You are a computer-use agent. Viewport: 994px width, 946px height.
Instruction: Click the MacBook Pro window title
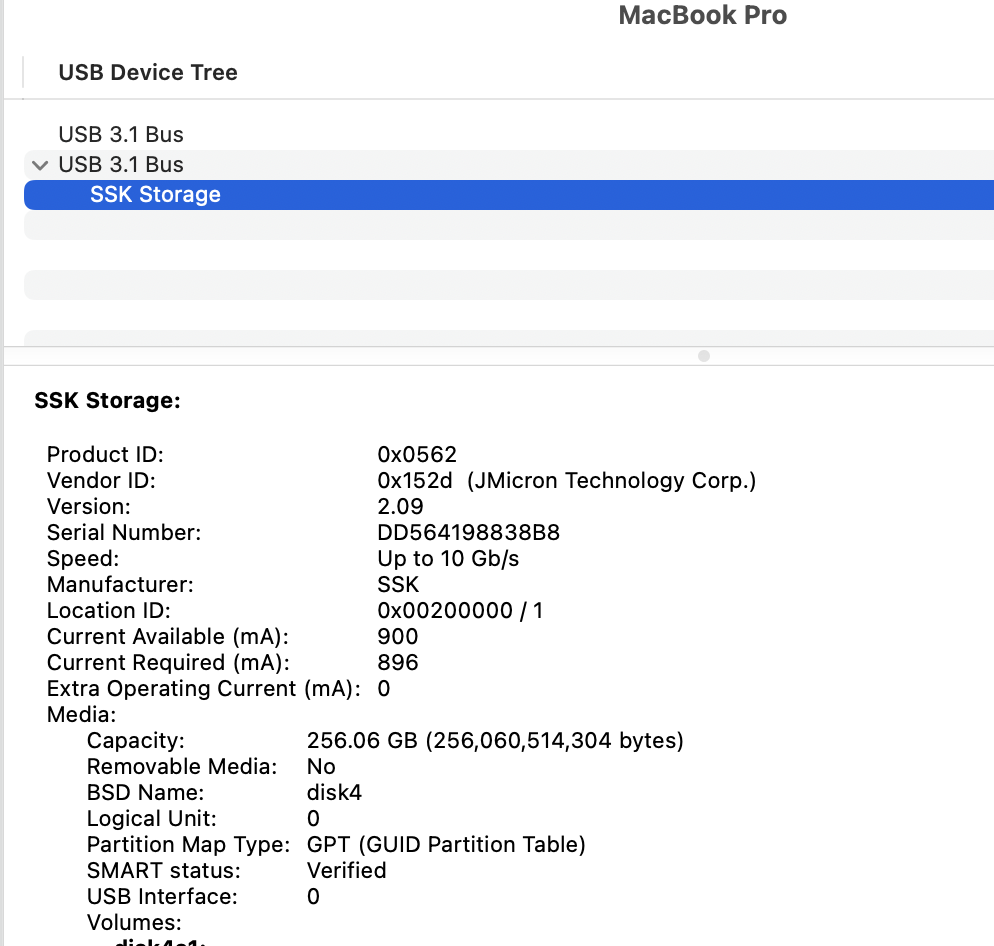point(702,15)
